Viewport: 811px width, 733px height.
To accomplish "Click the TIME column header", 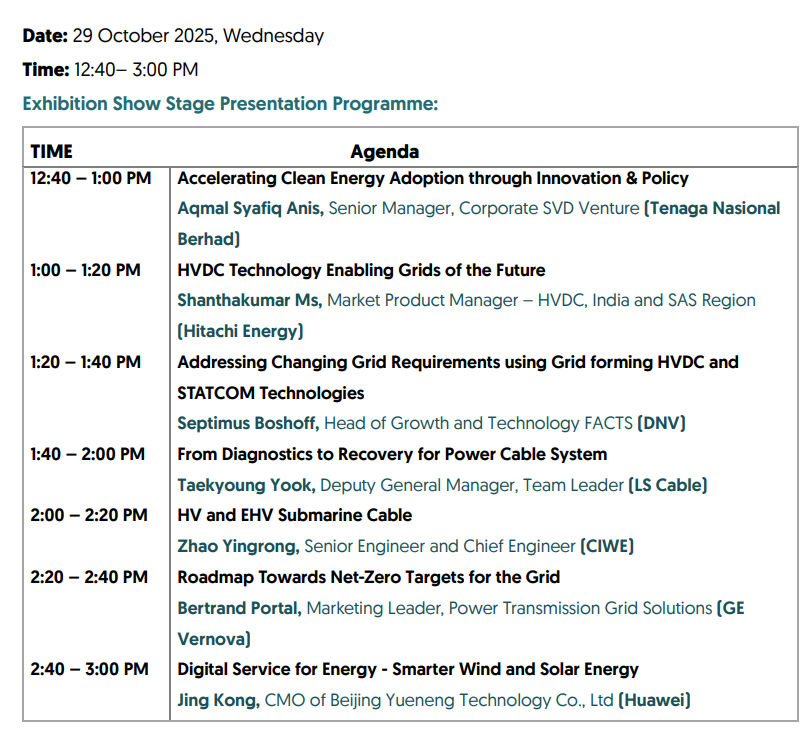I will (x=52, y=152).
